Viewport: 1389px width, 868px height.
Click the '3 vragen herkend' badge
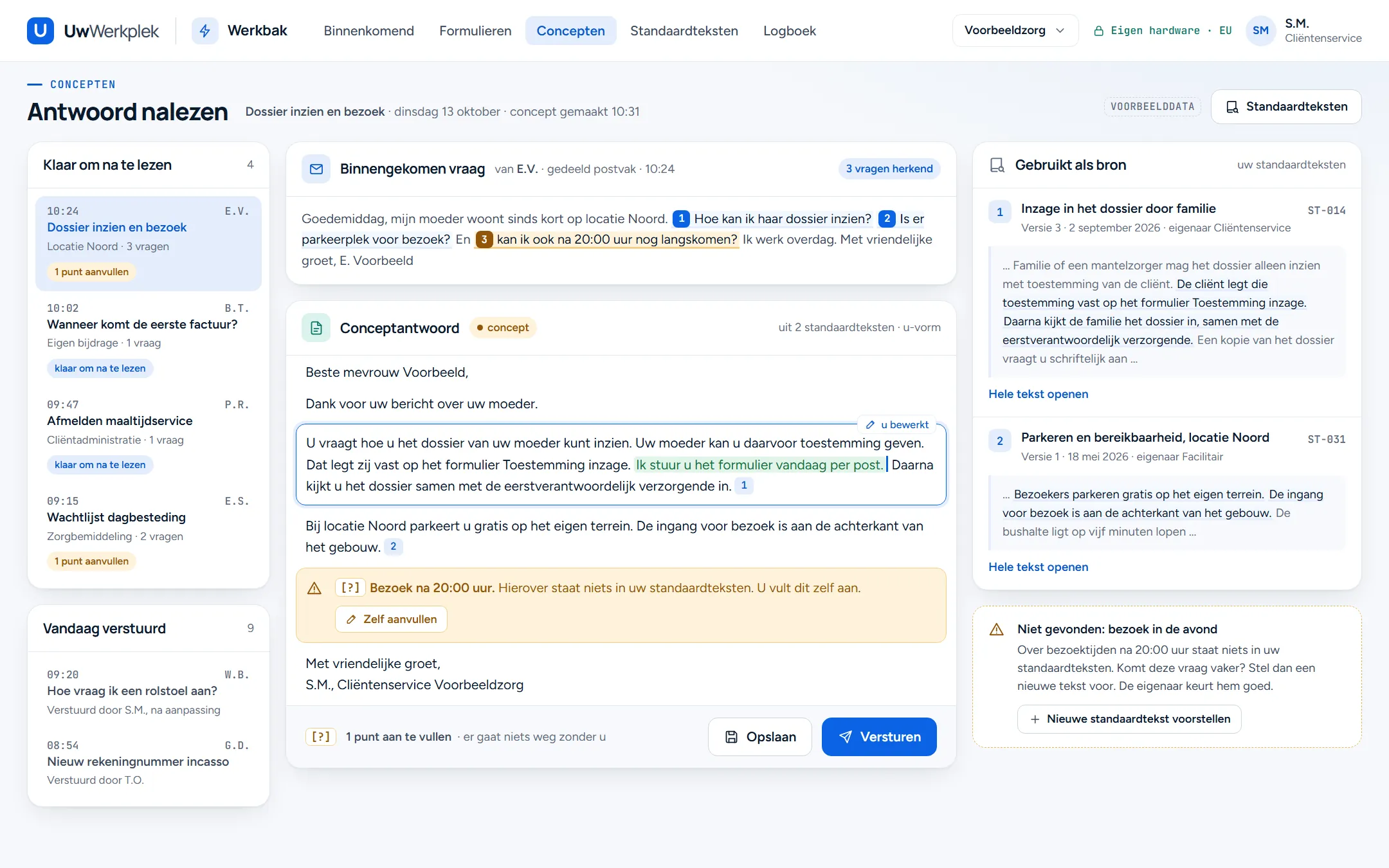tap(889, 168)
